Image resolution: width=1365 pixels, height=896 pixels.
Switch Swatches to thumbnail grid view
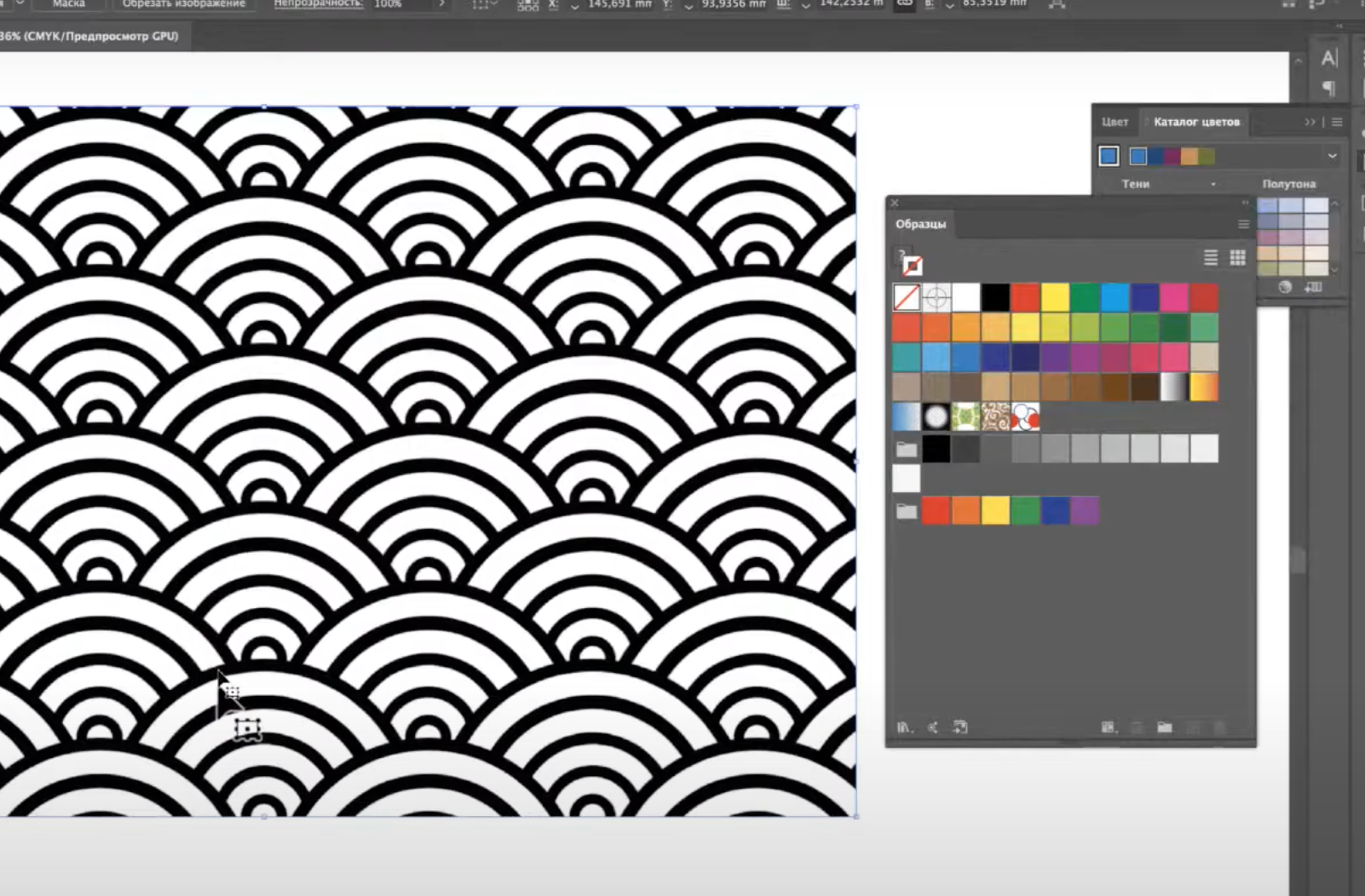1237,257
